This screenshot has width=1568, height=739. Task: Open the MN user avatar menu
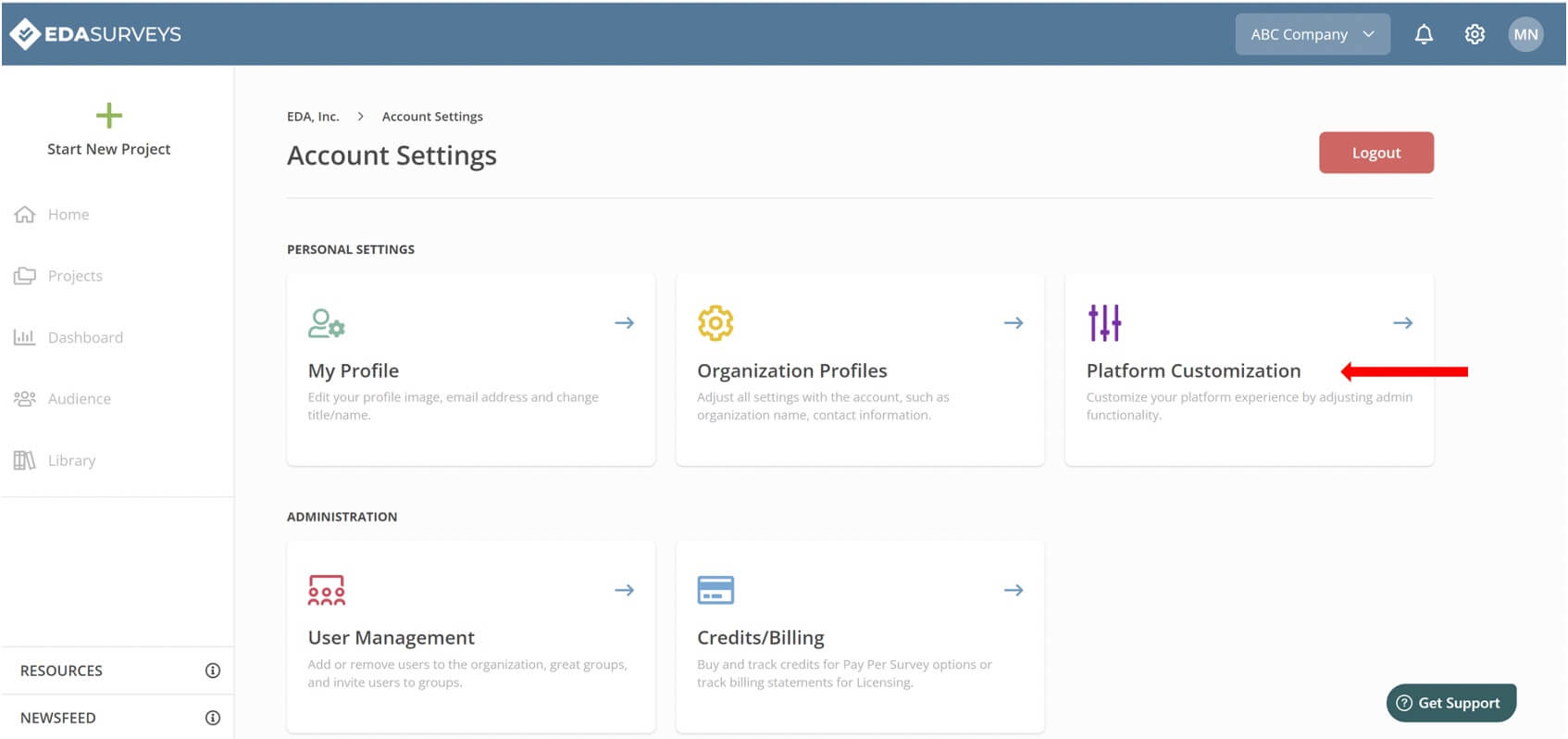coord(1525,34)
